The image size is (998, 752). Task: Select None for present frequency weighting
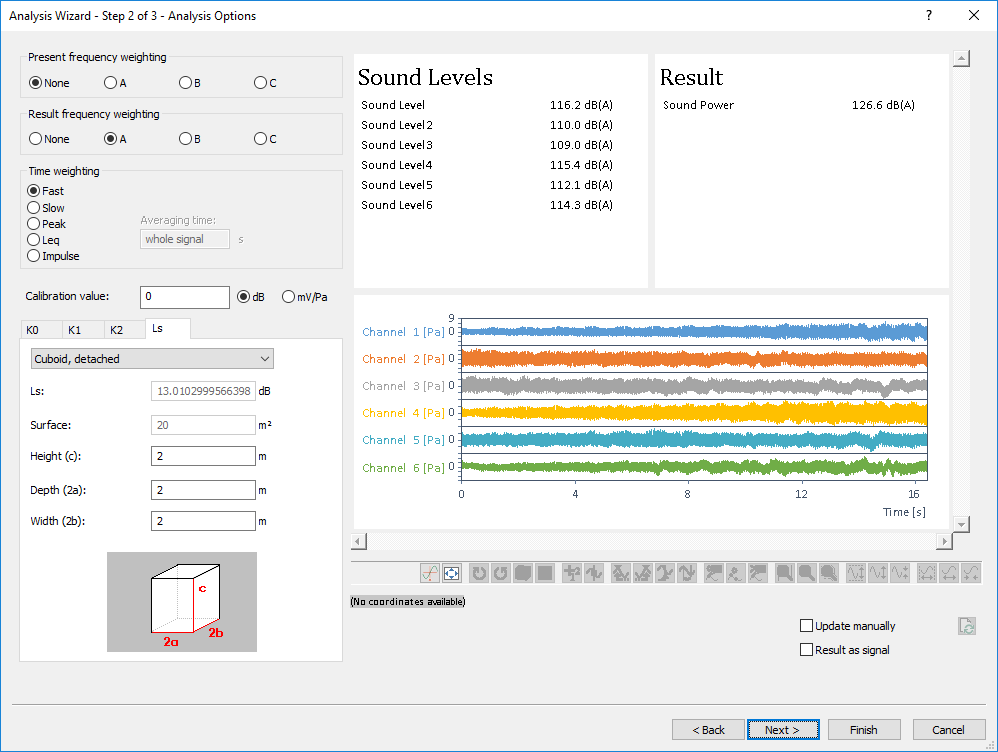point(50,83)
